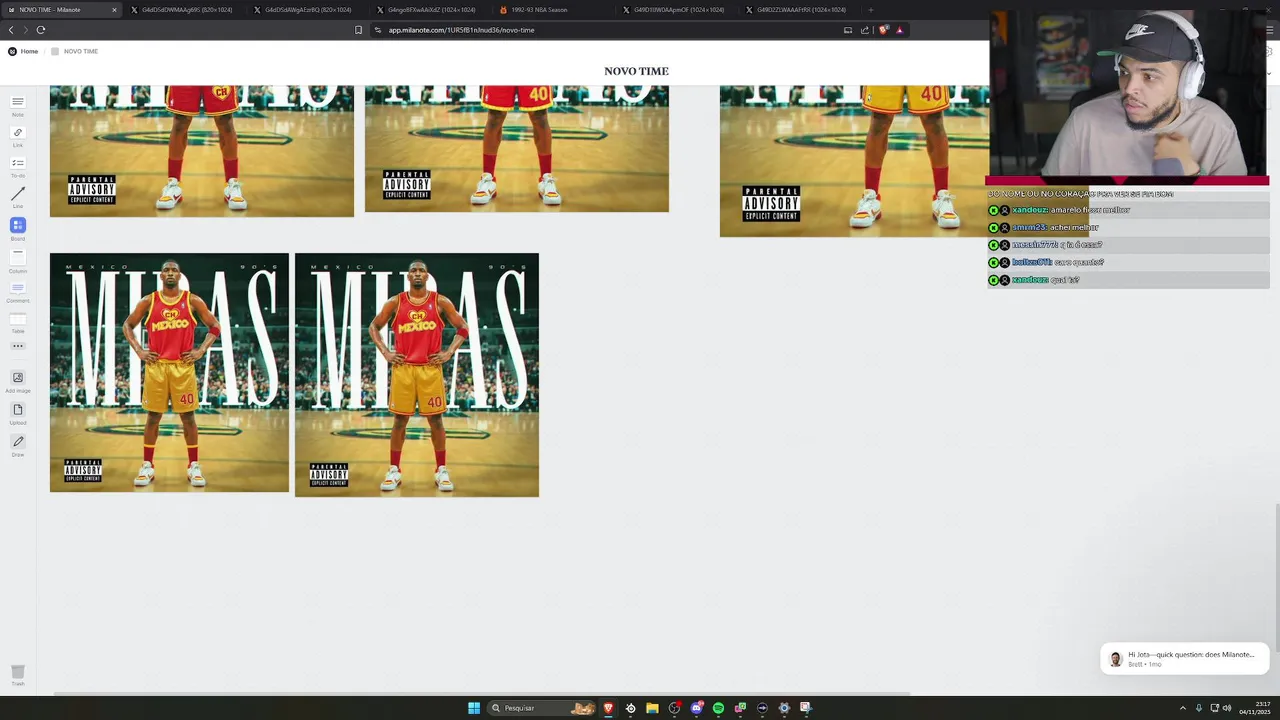Click the Upload tool

tap(17, 412)
